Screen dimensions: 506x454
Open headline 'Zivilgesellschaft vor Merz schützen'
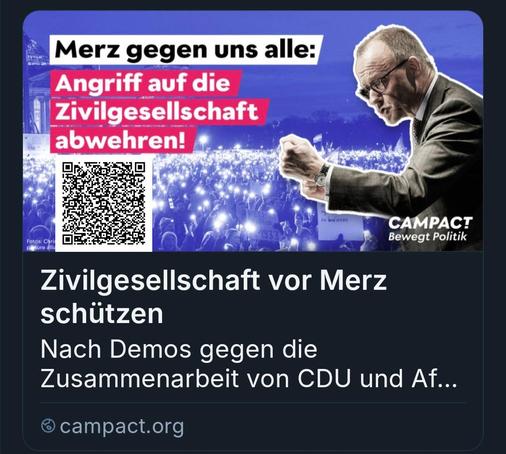(x=213, y=297)
